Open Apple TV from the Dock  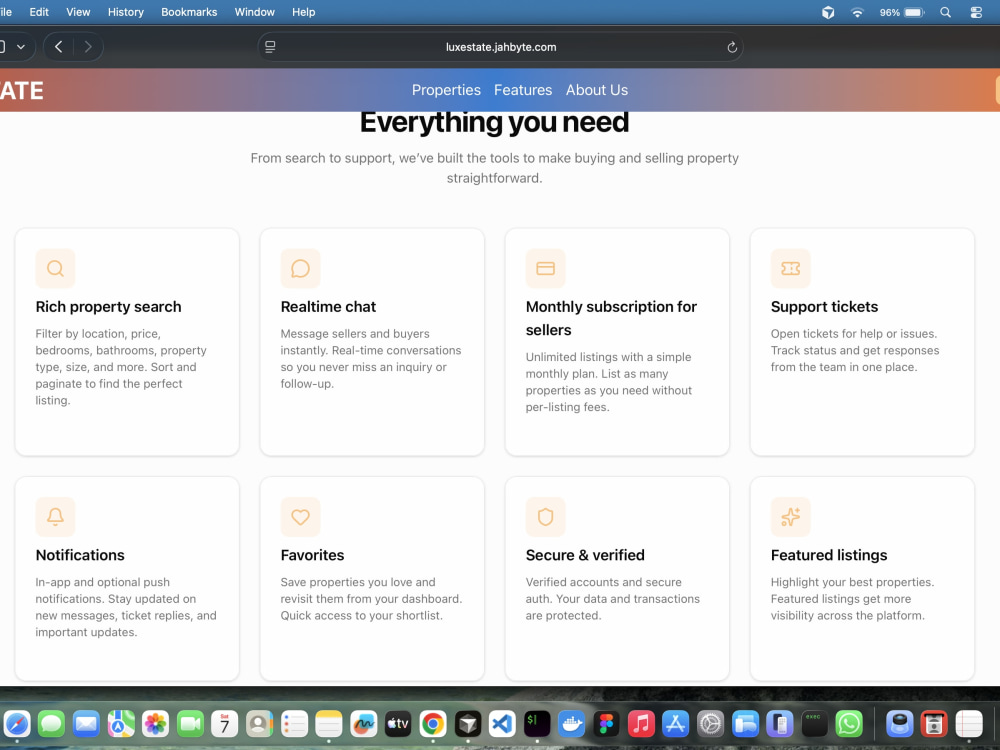tap(398, 724)
